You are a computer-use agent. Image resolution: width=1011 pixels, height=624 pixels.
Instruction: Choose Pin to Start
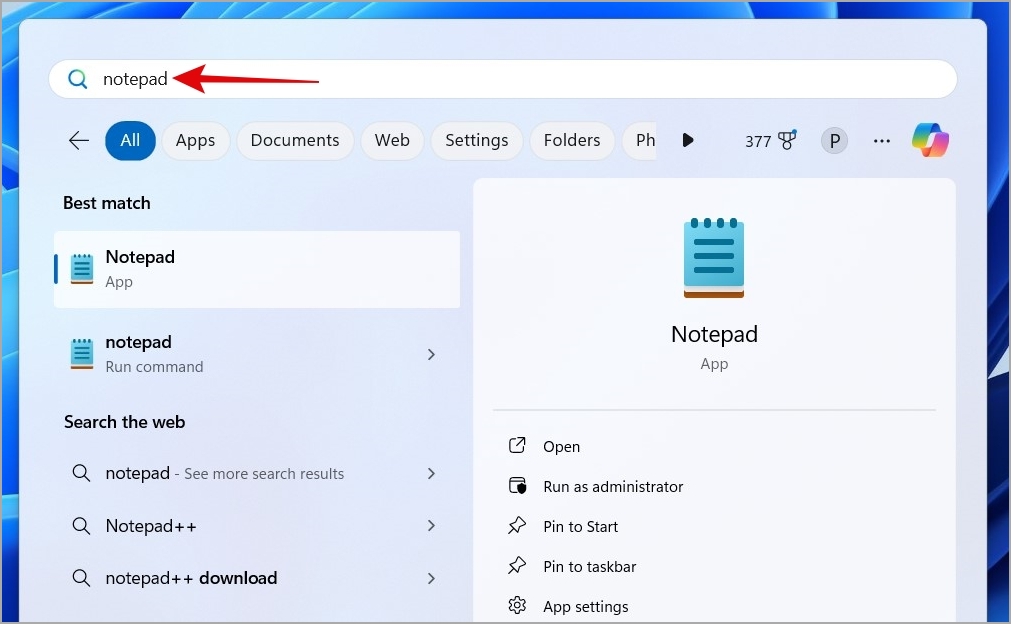(x=580, y=527)
